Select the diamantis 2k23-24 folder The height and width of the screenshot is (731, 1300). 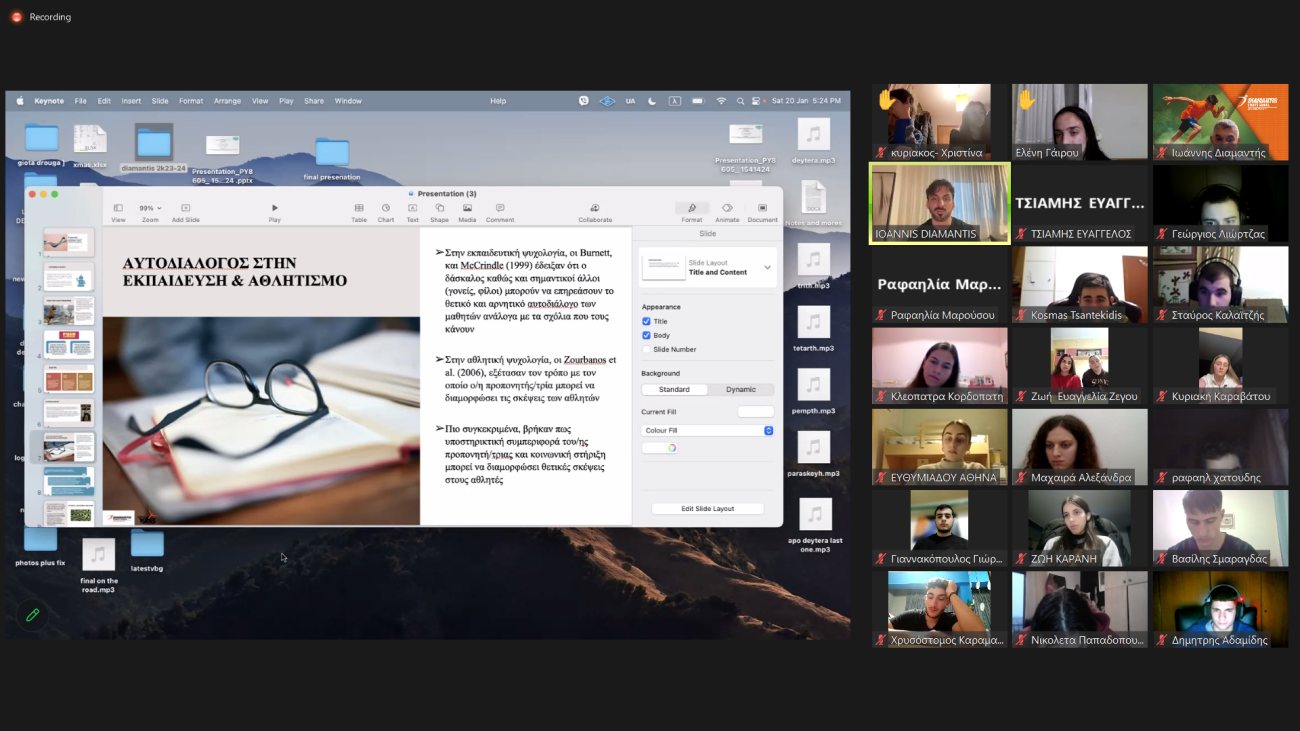[153, 148]
